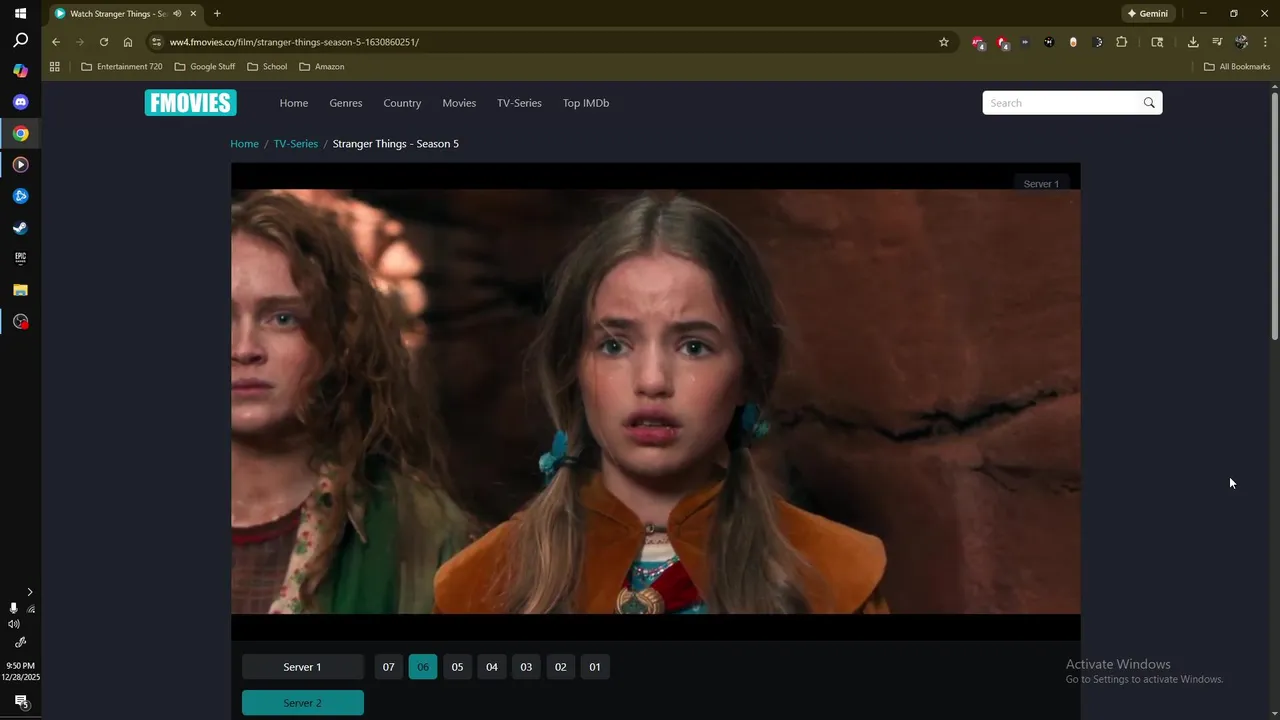The height and width of the screenshot is (720, 1280).
Task: Launch Copilot from the taskbar
Action: pos(20,71)
